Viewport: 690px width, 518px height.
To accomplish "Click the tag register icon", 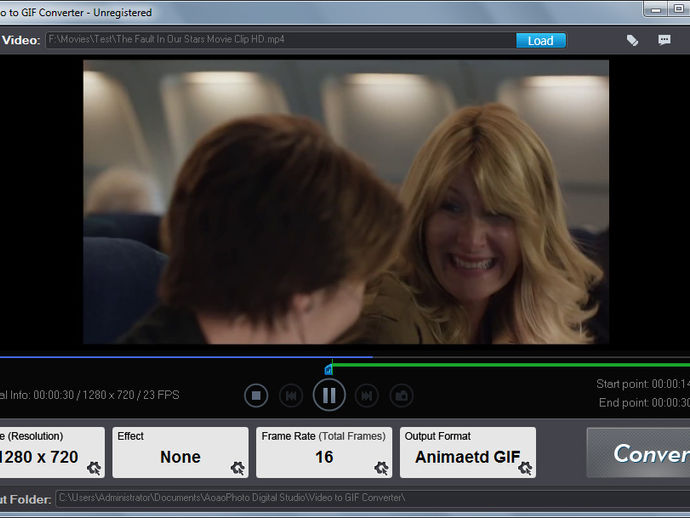I will 632,40.
